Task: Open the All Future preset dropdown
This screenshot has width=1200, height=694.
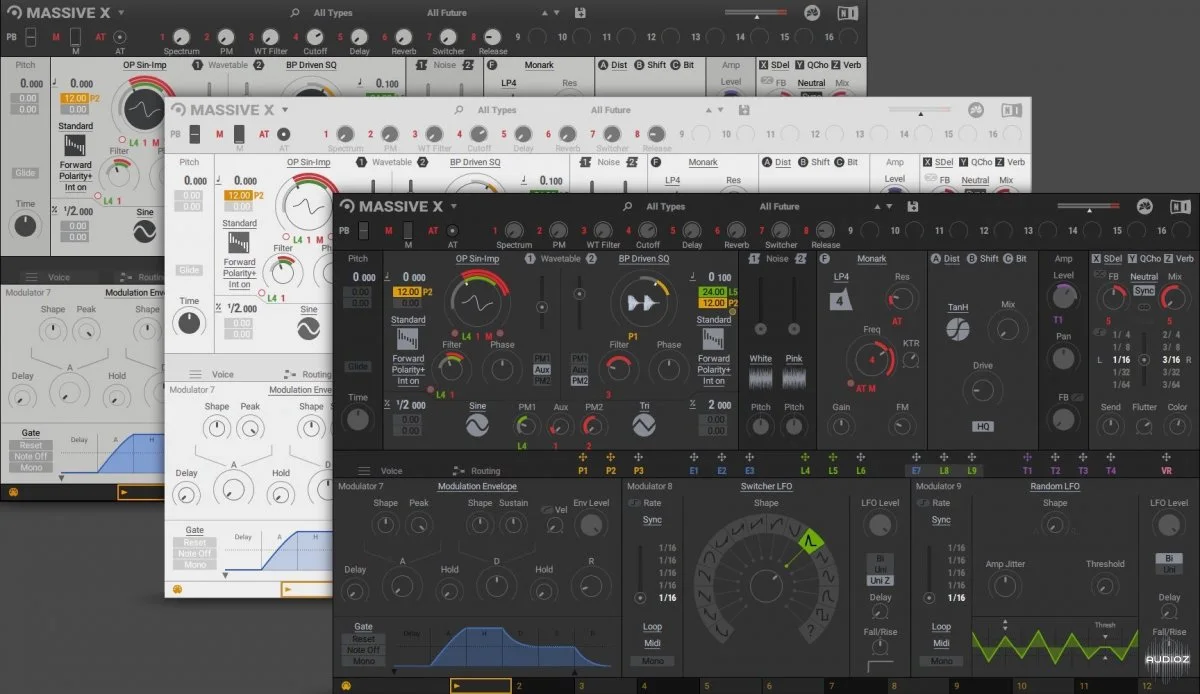Action: click(779, 207)
